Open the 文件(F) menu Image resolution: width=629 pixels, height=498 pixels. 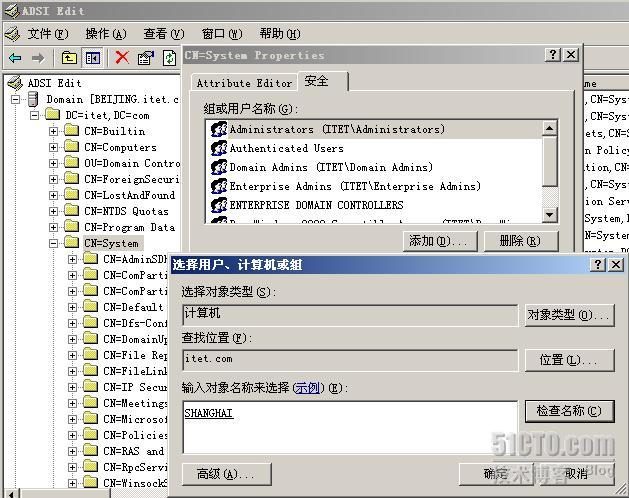[x=48, y=34]
